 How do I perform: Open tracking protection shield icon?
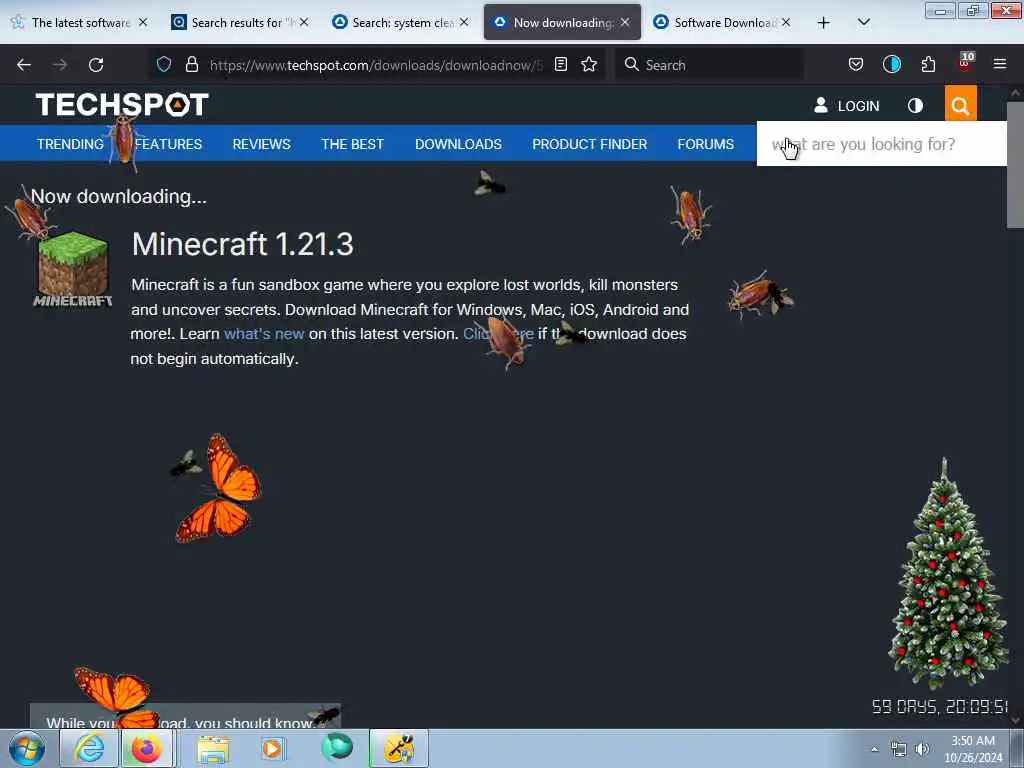coord(164,64)
